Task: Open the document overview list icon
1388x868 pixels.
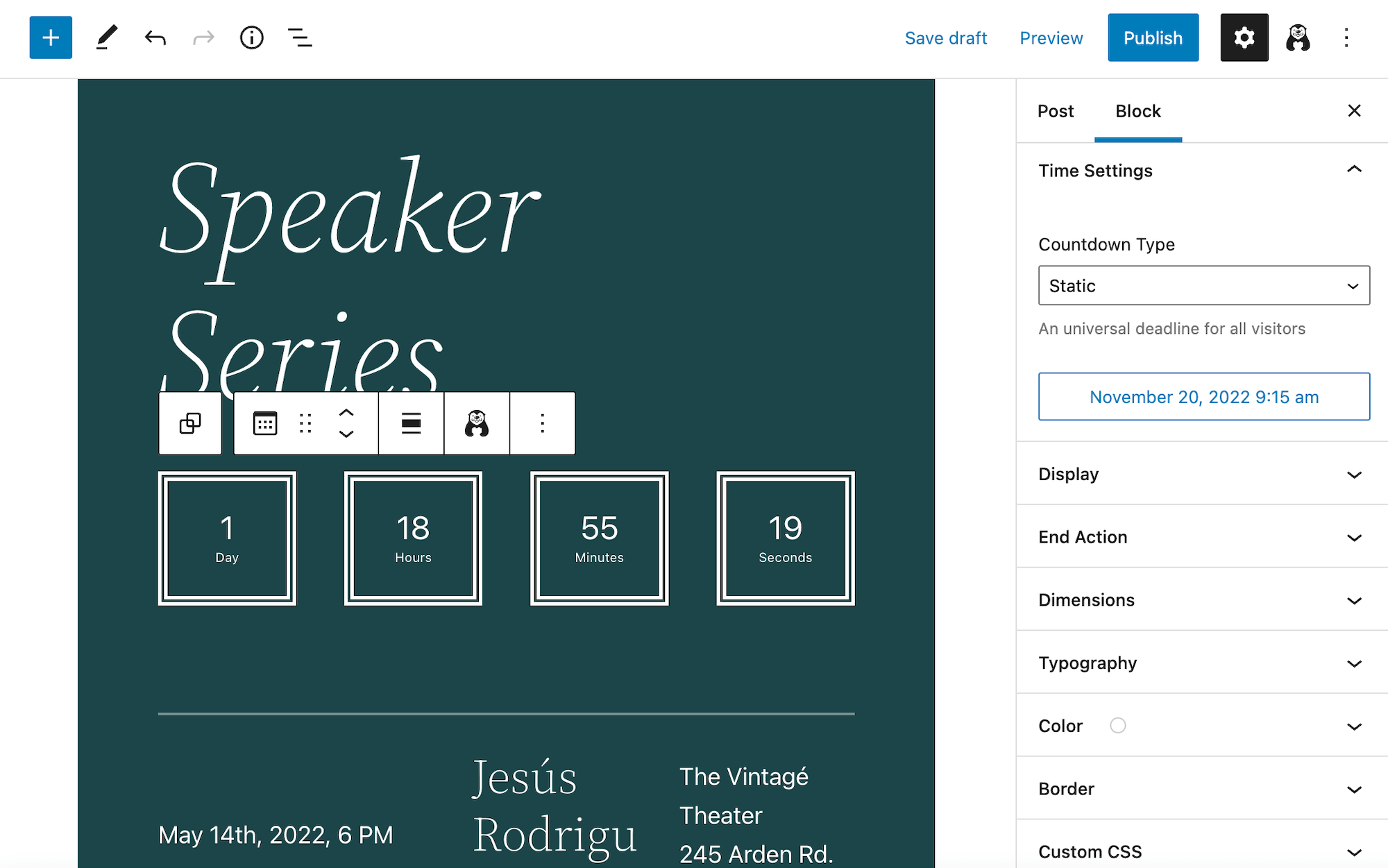Action: click(x=299, y=37)
